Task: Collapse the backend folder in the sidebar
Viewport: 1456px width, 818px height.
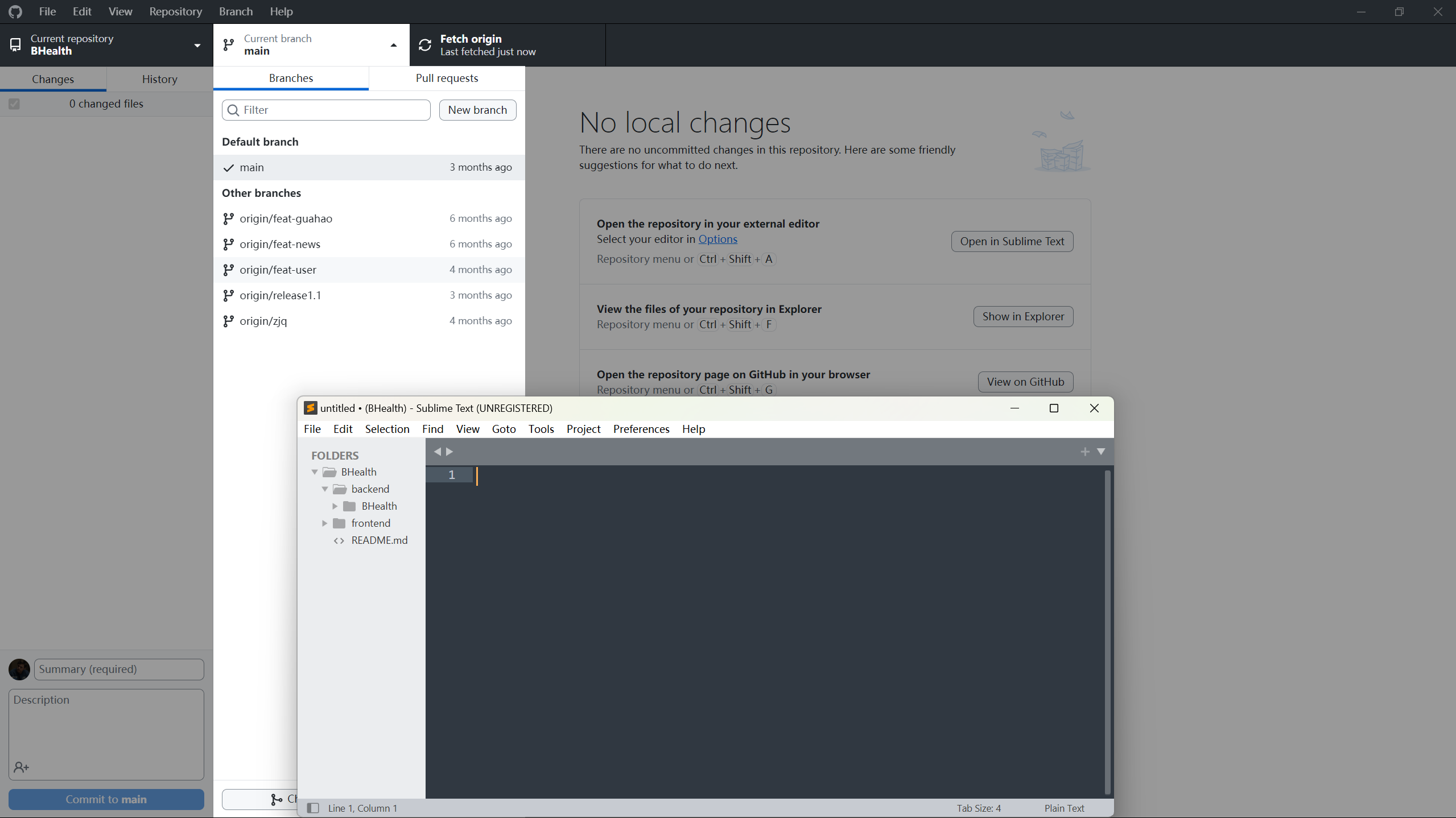Action: pos(325,489)
